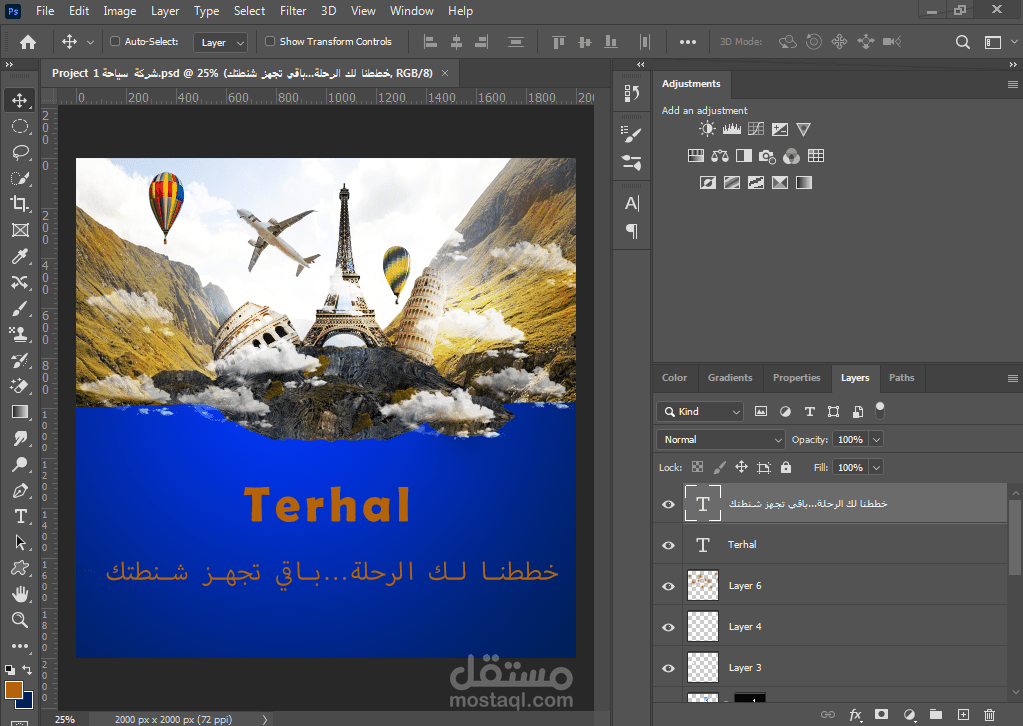Select the Crop tool
The image size is (1023, 726).
click(x=20, y=204)
